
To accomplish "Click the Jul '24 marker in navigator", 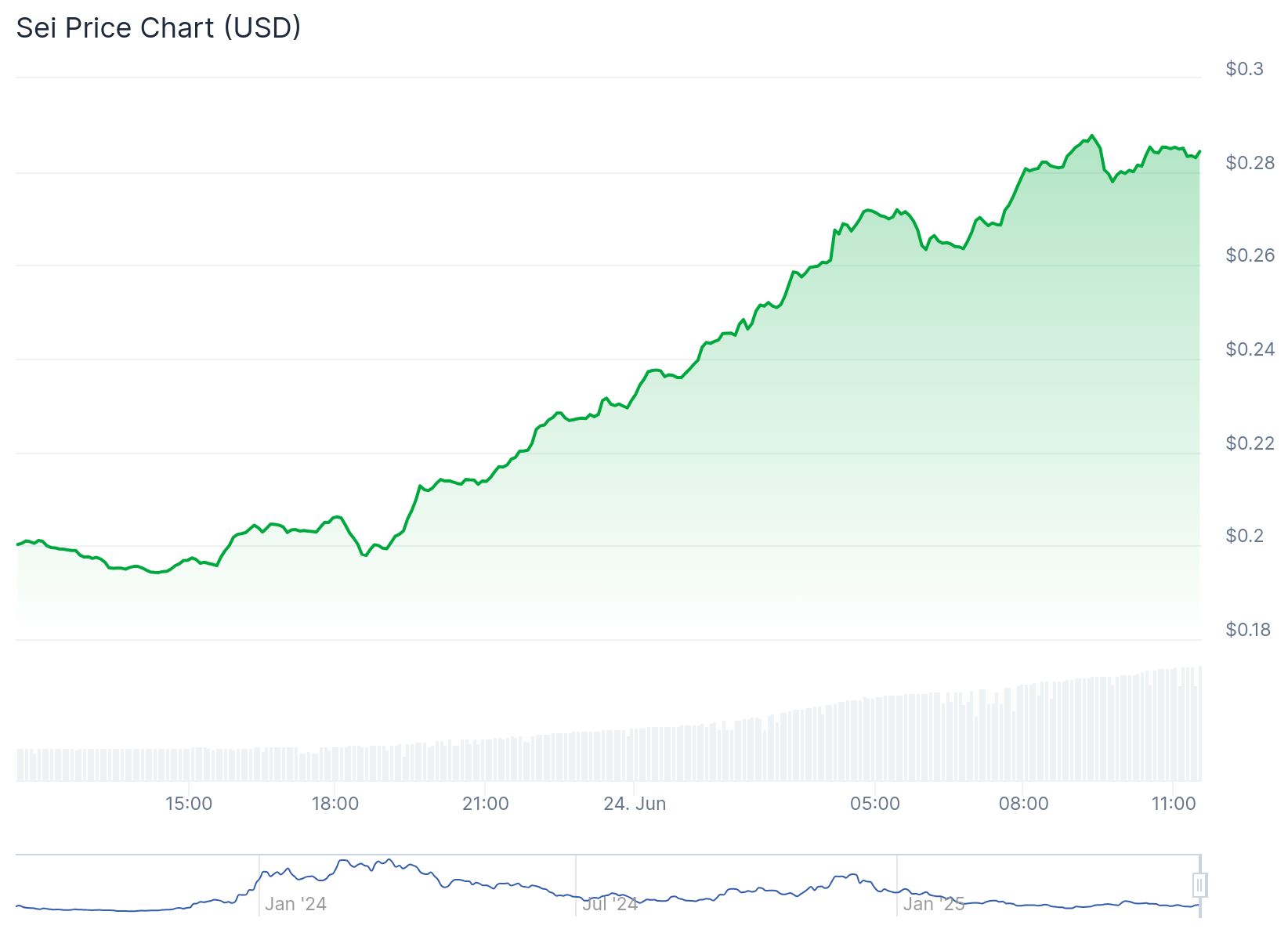I will coord(610,904).
